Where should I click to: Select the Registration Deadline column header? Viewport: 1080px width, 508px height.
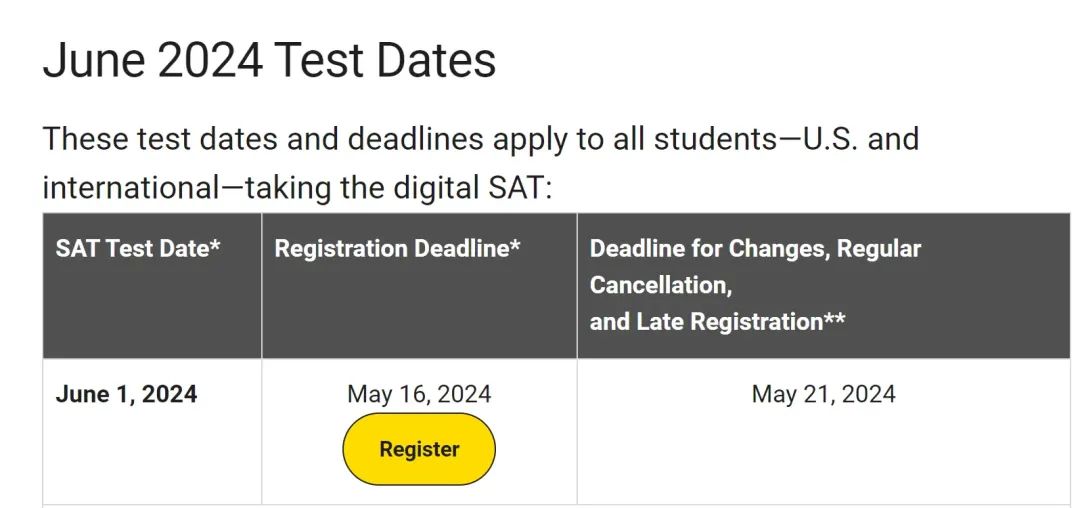click(x=397, y=248)
